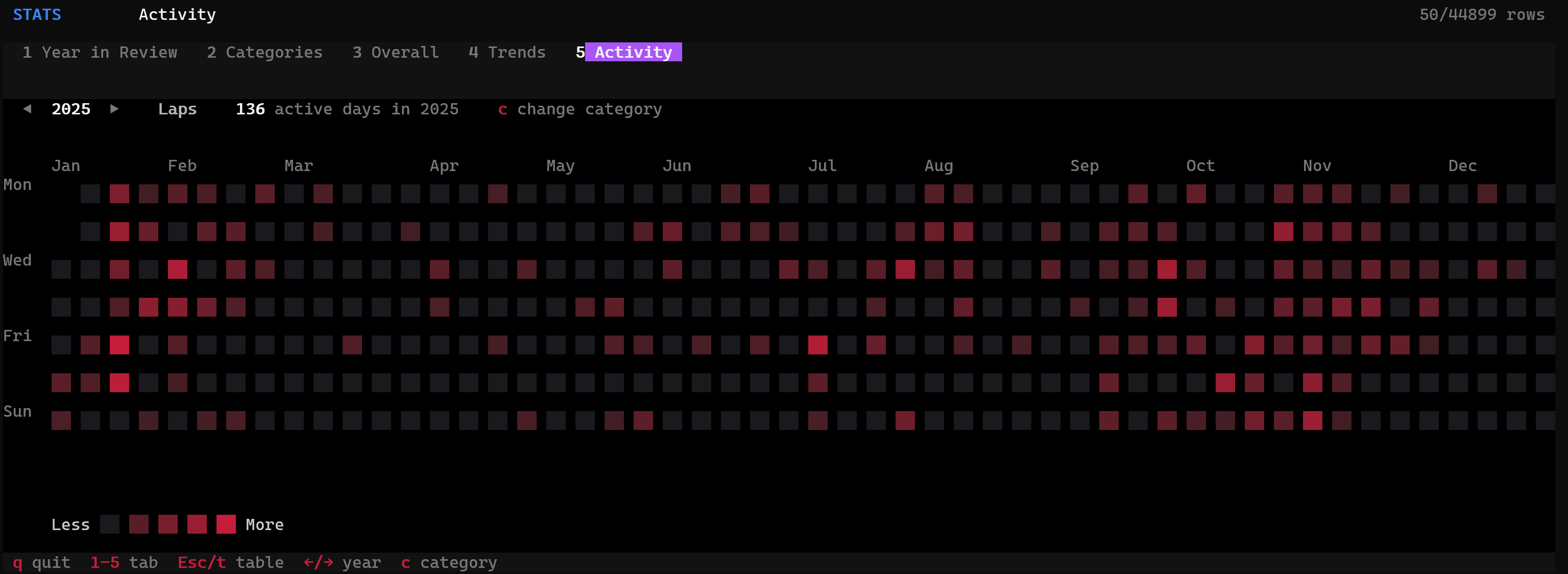Click the Sun row label

point(18,412)
